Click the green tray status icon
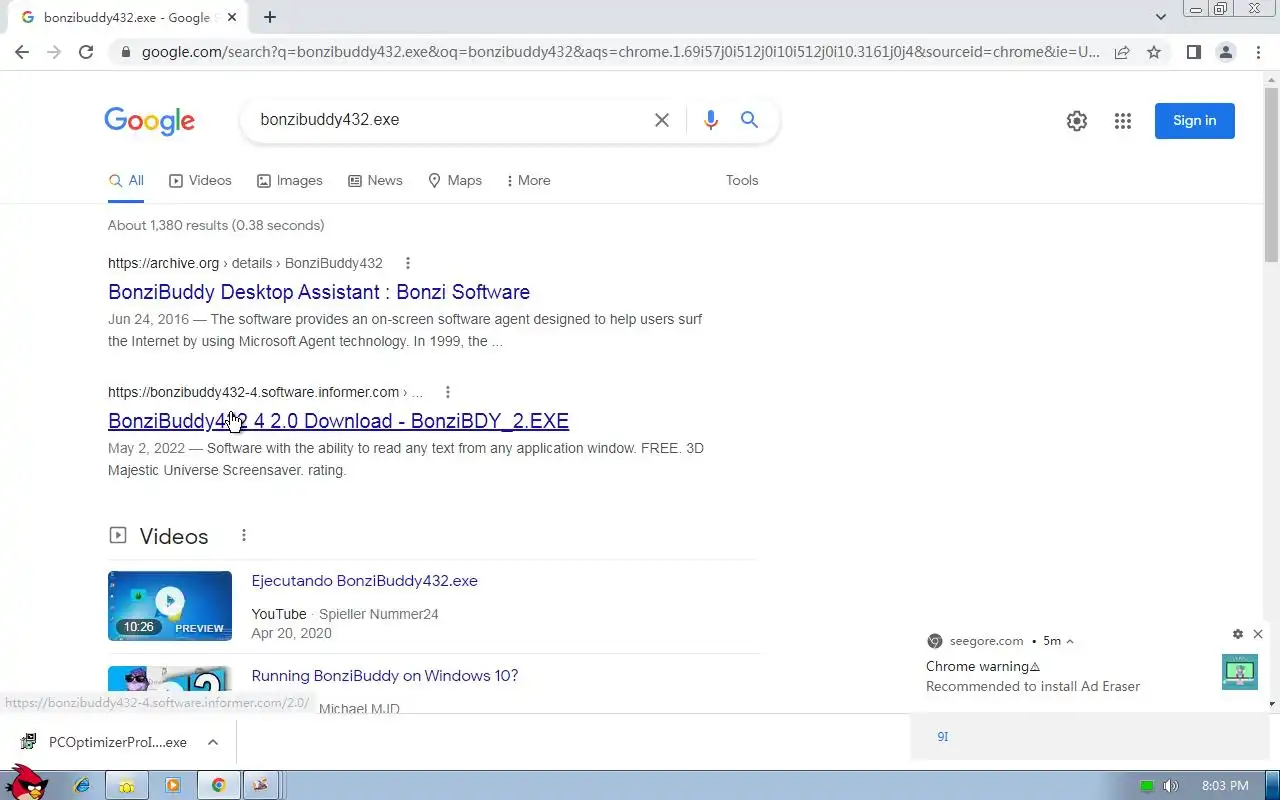Image resolution: width=1280 pixels, height=800 pixels. [x=1147, y=786]
